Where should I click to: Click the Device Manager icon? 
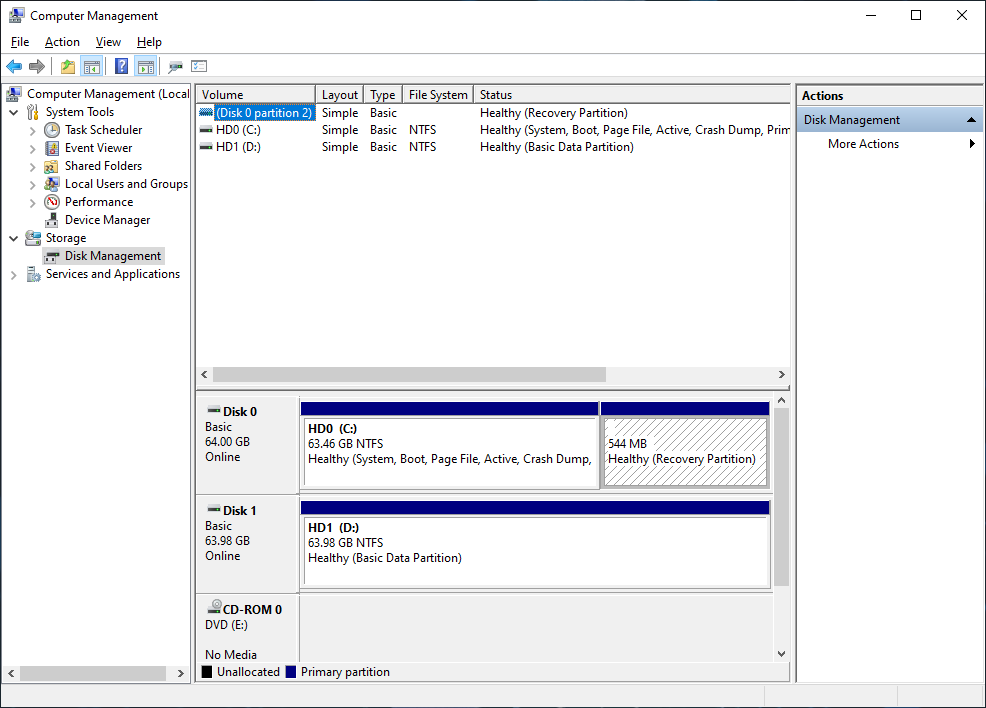pyautogui.click(x=52, y=220)
